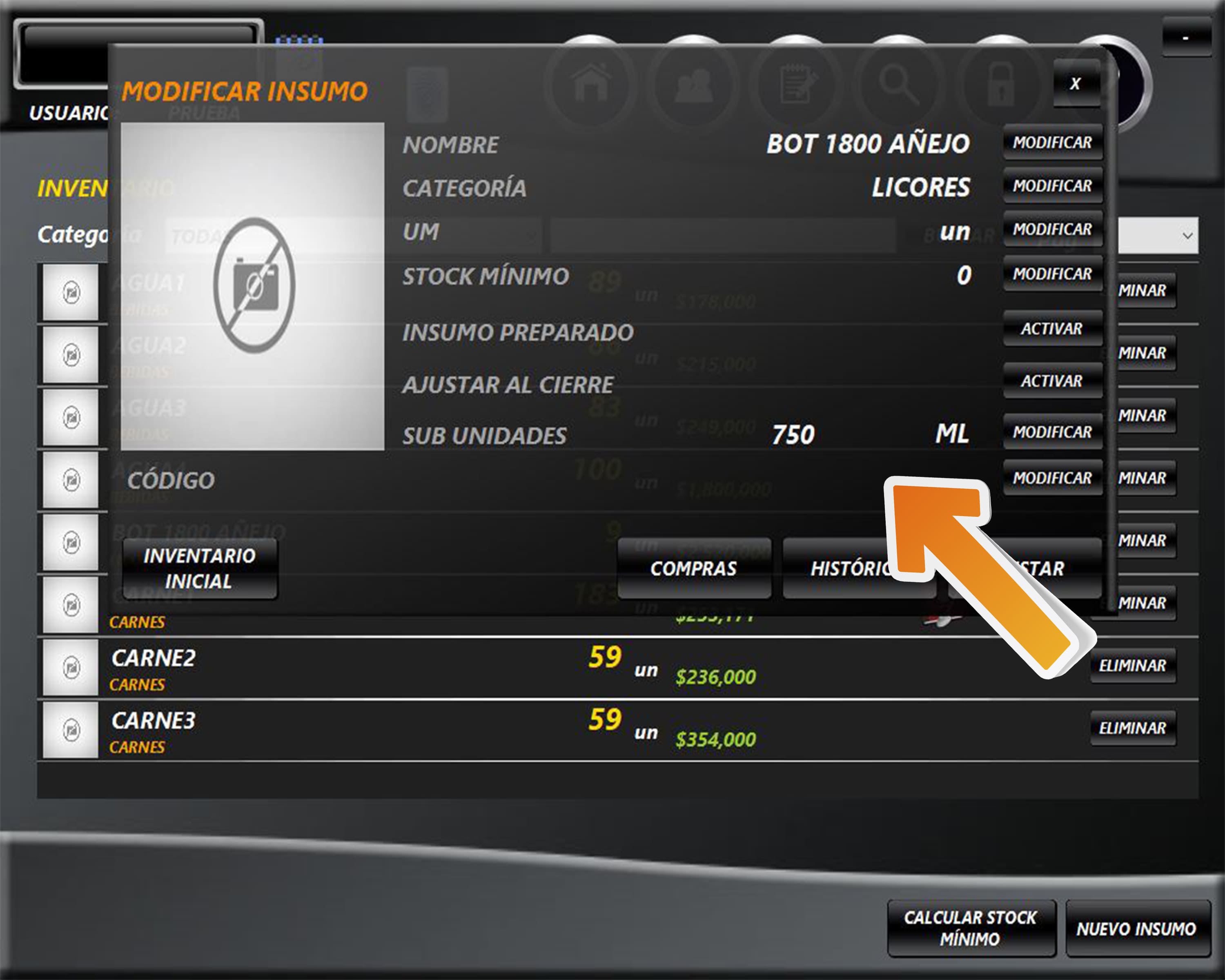
Task: Click Inventario Inicial button
Action: pyautogui.click(x=200, y=568)
